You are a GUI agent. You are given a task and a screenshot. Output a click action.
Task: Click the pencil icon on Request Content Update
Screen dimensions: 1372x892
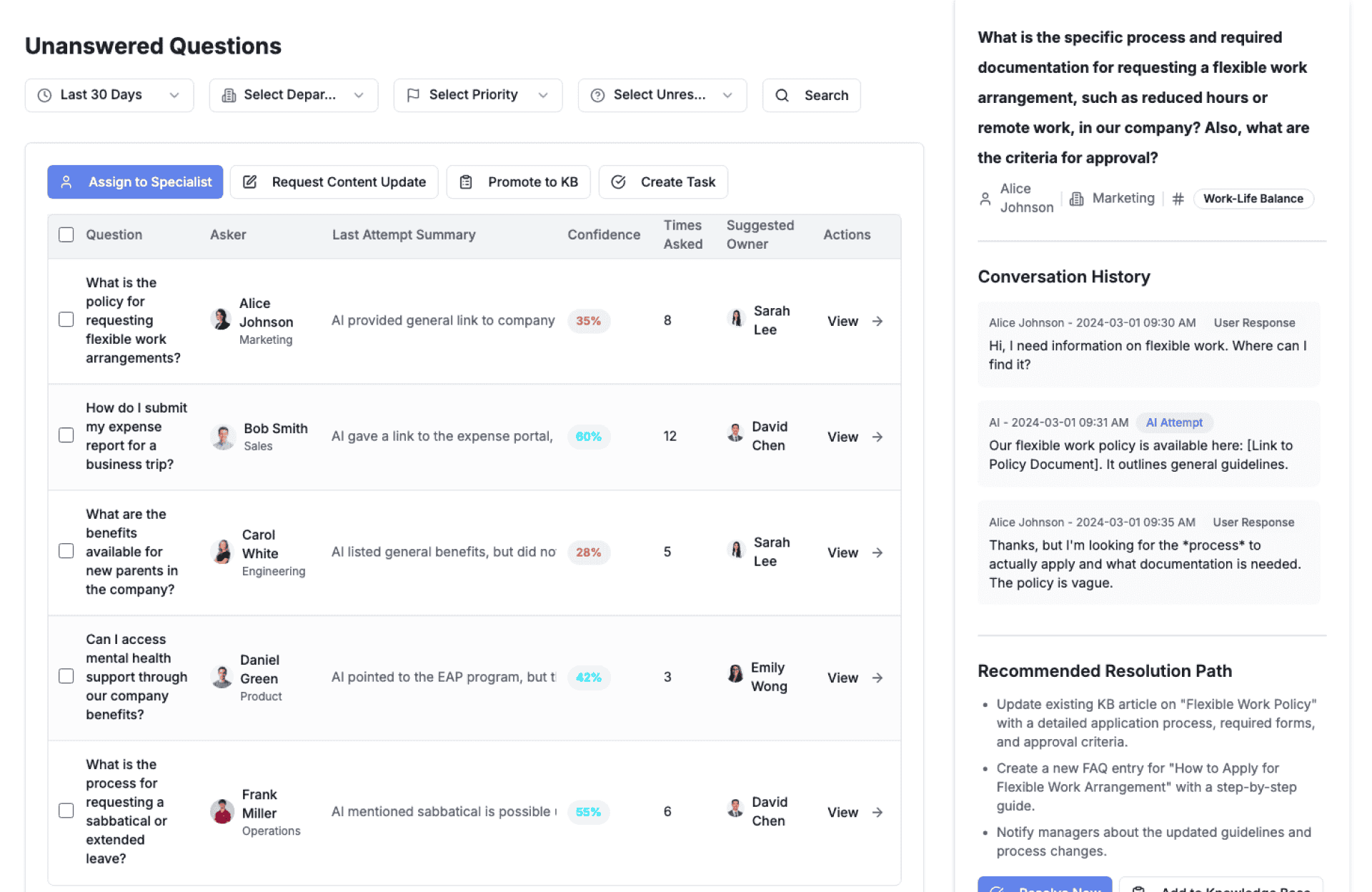pyautogui.click(x=249, y=182)
